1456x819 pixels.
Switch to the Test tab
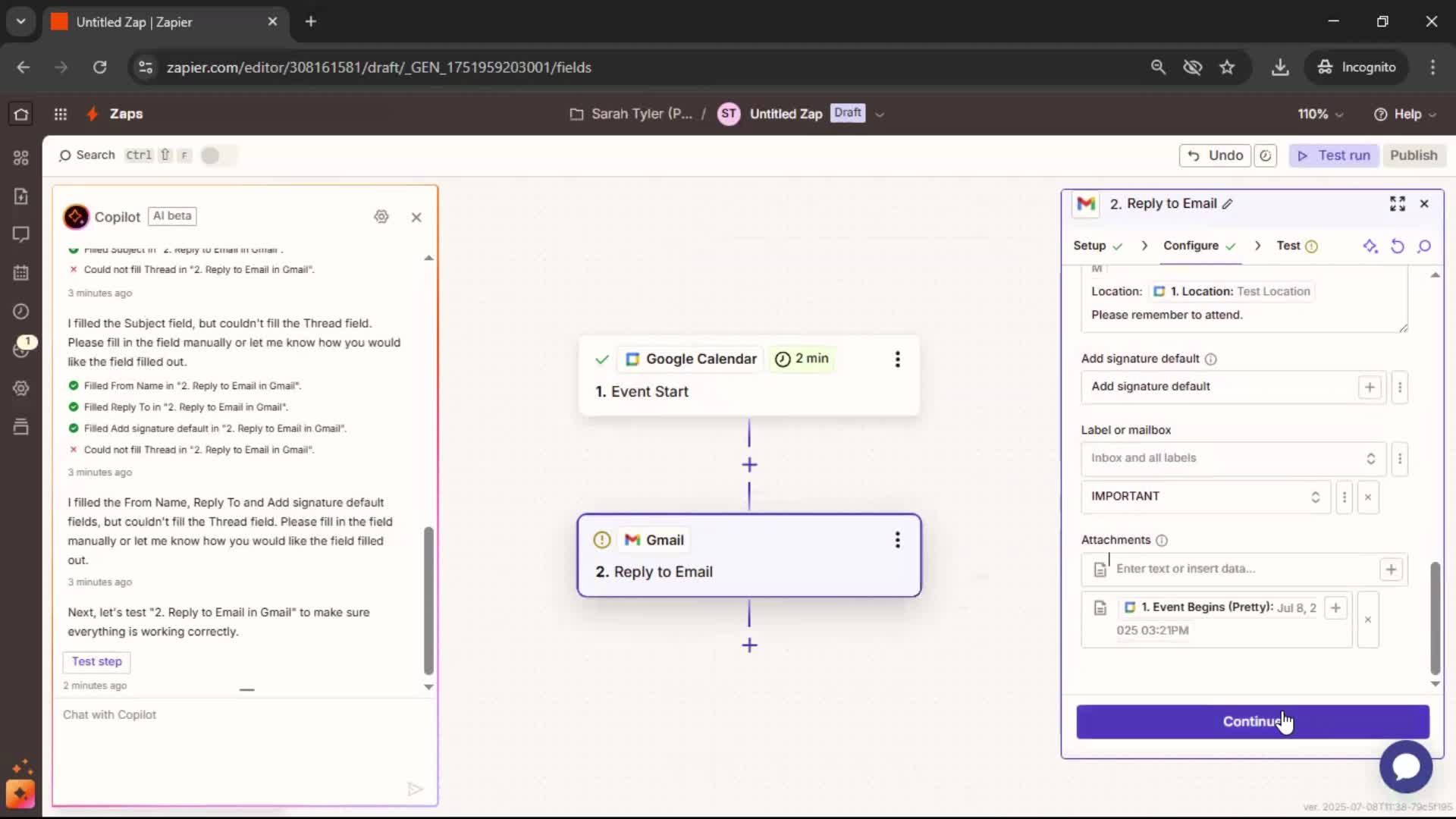(1297, 246)
